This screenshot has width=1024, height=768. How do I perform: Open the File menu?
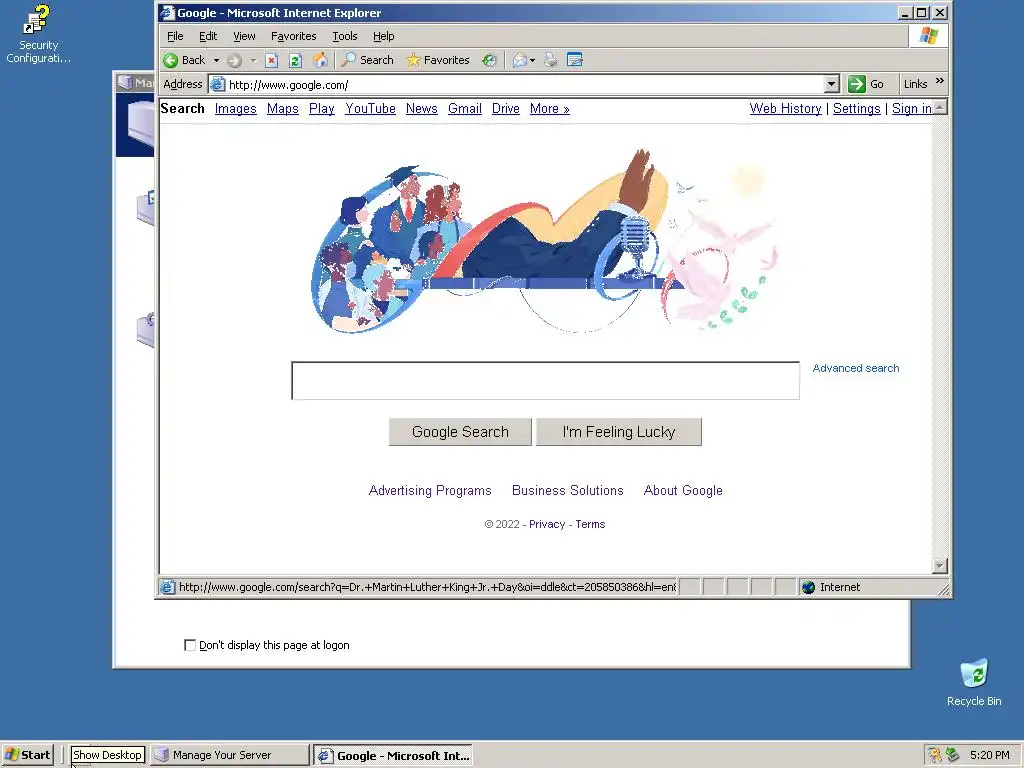point(175,37)
